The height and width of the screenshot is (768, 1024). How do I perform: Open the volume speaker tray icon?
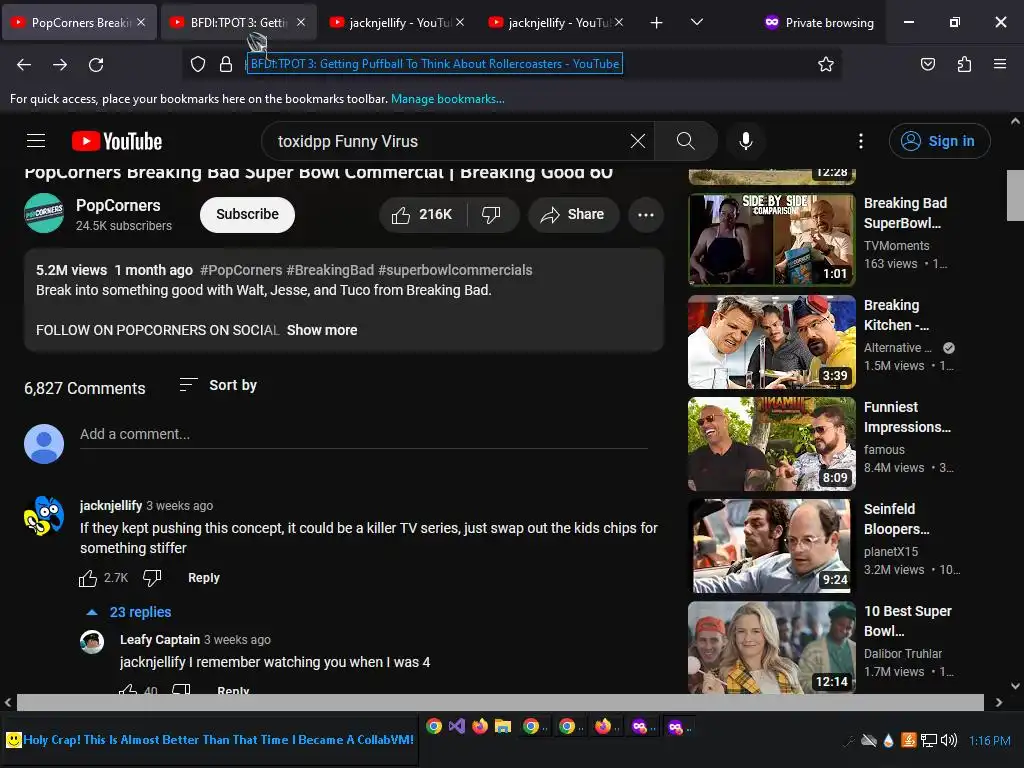[x=948, y=741]
